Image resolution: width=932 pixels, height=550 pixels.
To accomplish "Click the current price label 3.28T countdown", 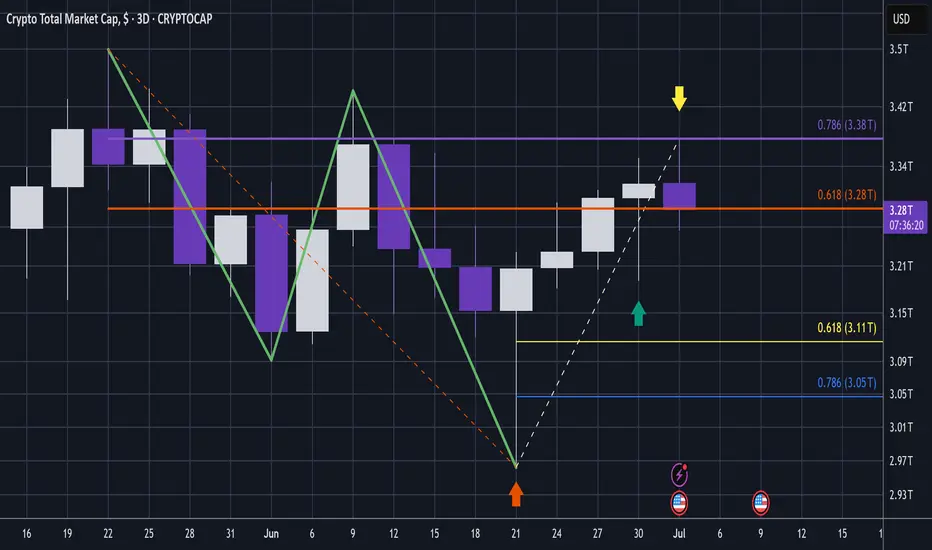I will tap(905, 217).
